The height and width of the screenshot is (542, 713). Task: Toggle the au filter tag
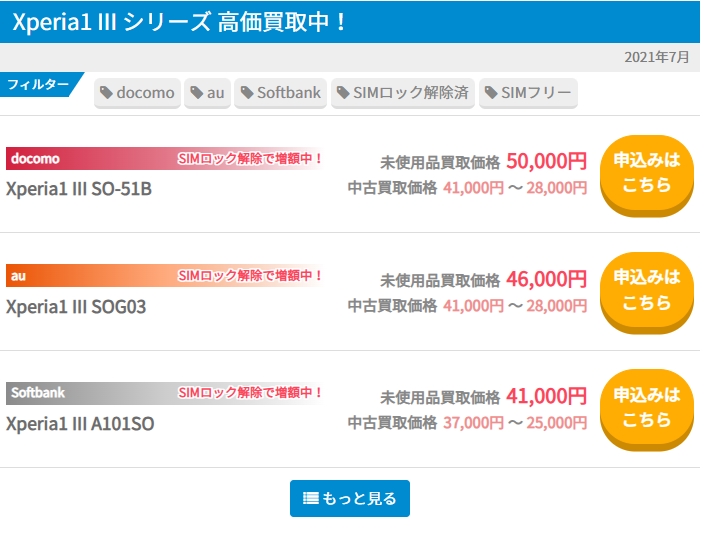[x=208, y=93]
